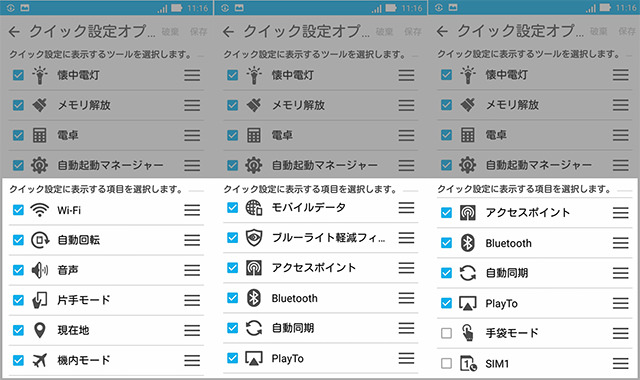This screenshot has height=380, width=640.
Task: Click 自動起動マネージャー gear icon in left screen
Action: click(40, 165)
